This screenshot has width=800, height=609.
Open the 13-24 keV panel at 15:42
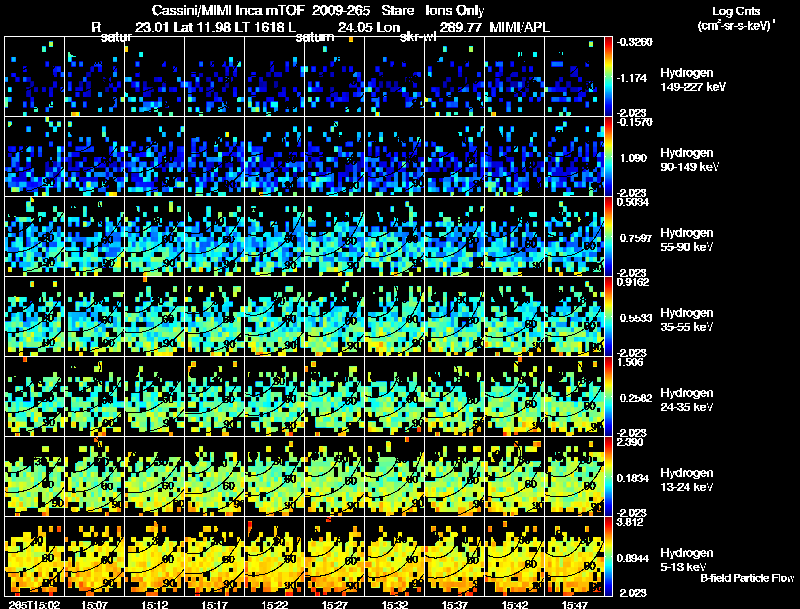pos(514,477)
